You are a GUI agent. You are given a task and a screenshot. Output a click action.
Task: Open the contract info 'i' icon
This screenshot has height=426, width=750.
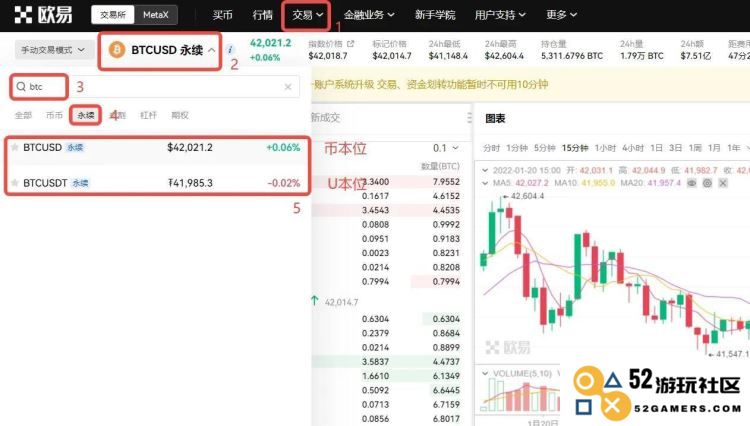point(231,50)
